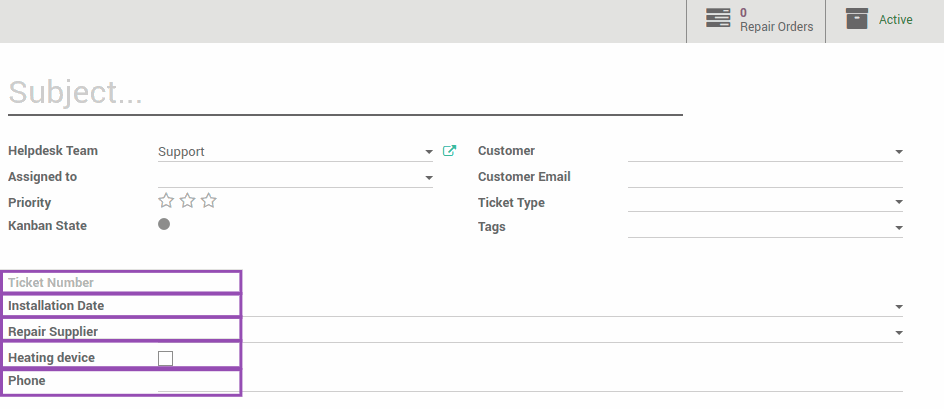The width and height of the screenshot is (944, 409).
Task: Set priority with the third star
Action: [x=208, y=201]
